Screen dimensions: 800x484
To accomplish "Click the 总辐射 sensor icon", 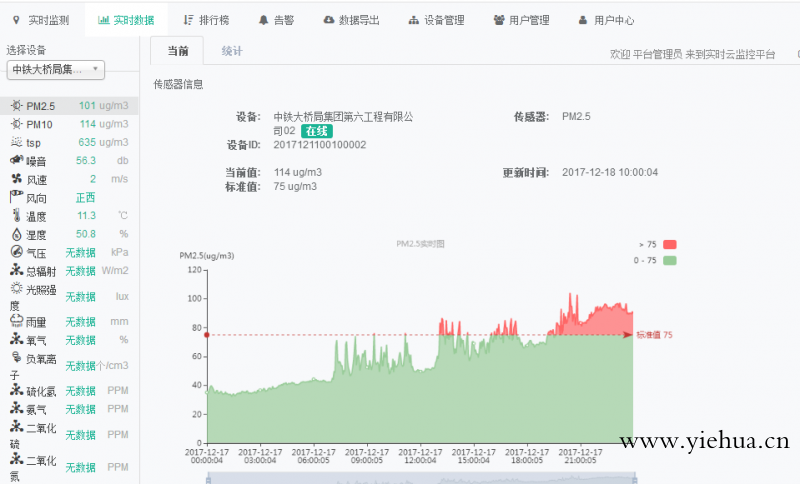I will pos(16,269).
